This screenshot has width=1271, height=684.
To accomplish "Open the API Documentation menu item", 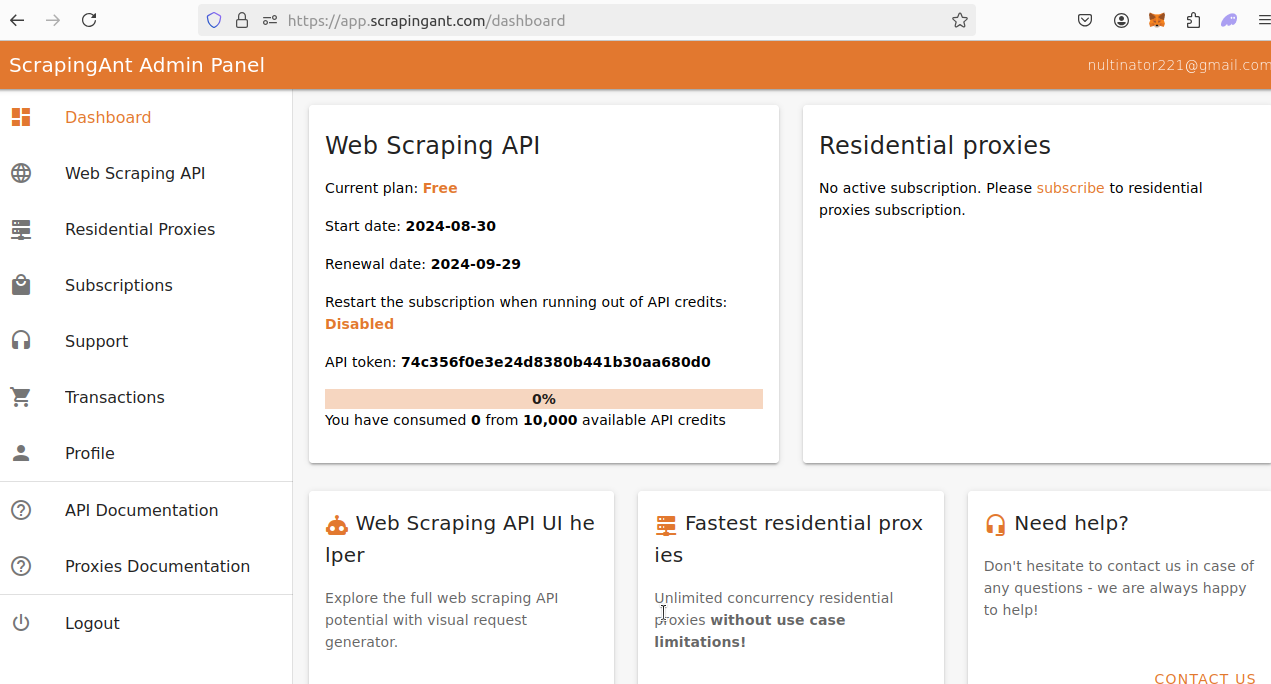I will (x=141, y=510).
